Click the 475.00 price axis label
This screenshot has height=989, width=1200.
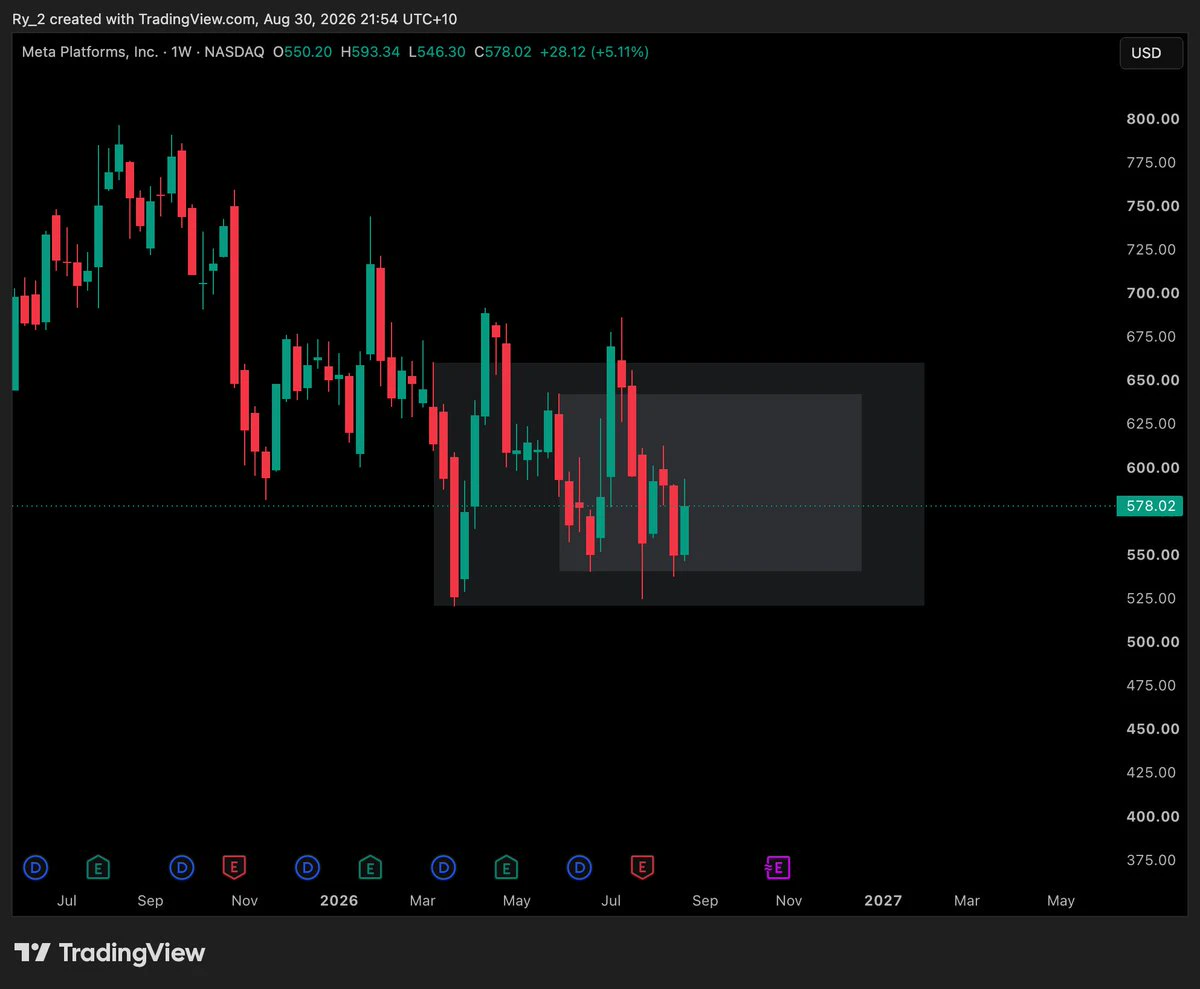(x=1152, y=686)
